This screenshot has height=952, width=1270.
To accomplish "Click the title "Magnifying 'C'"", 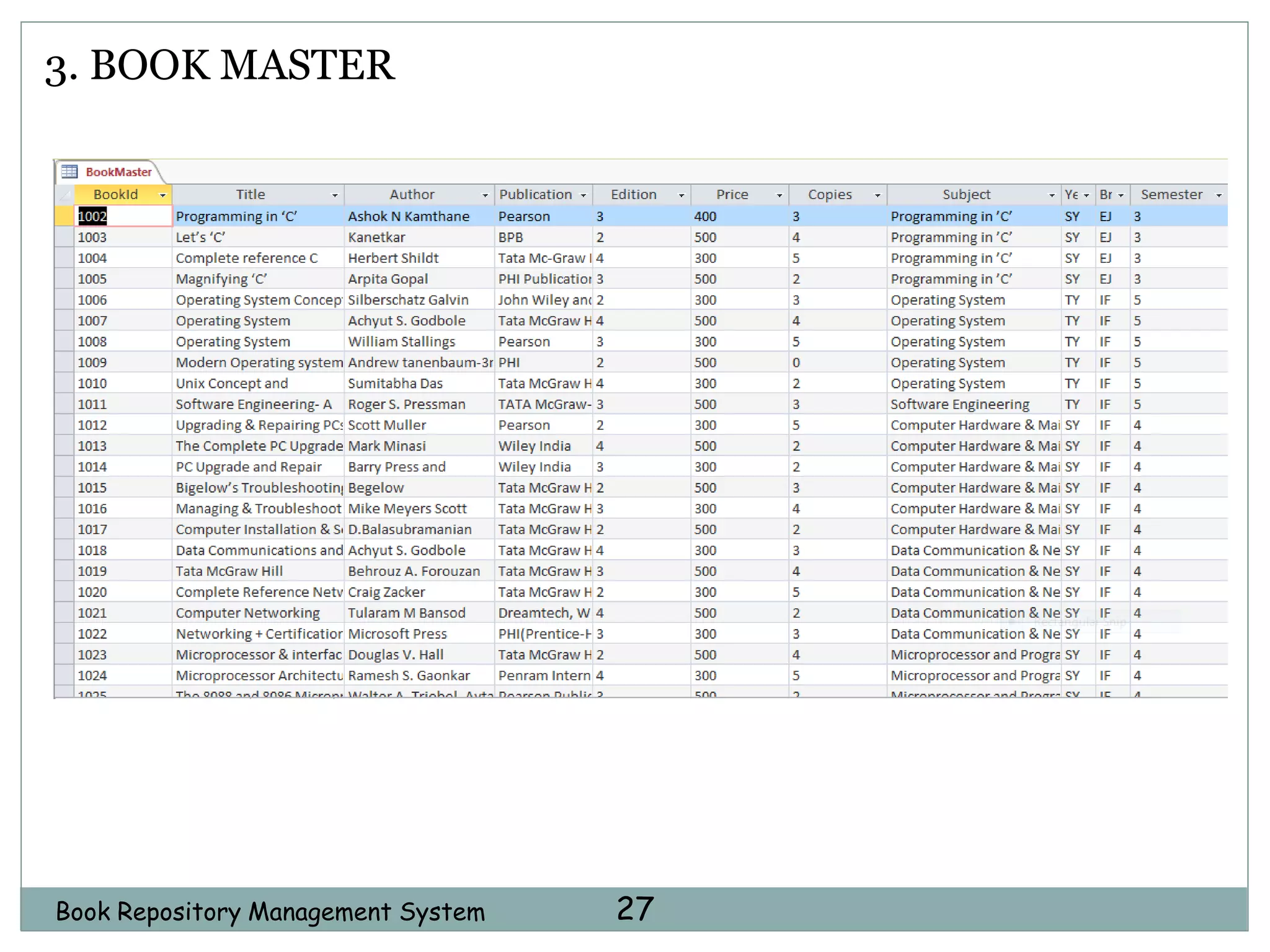I will click(221, 279).
